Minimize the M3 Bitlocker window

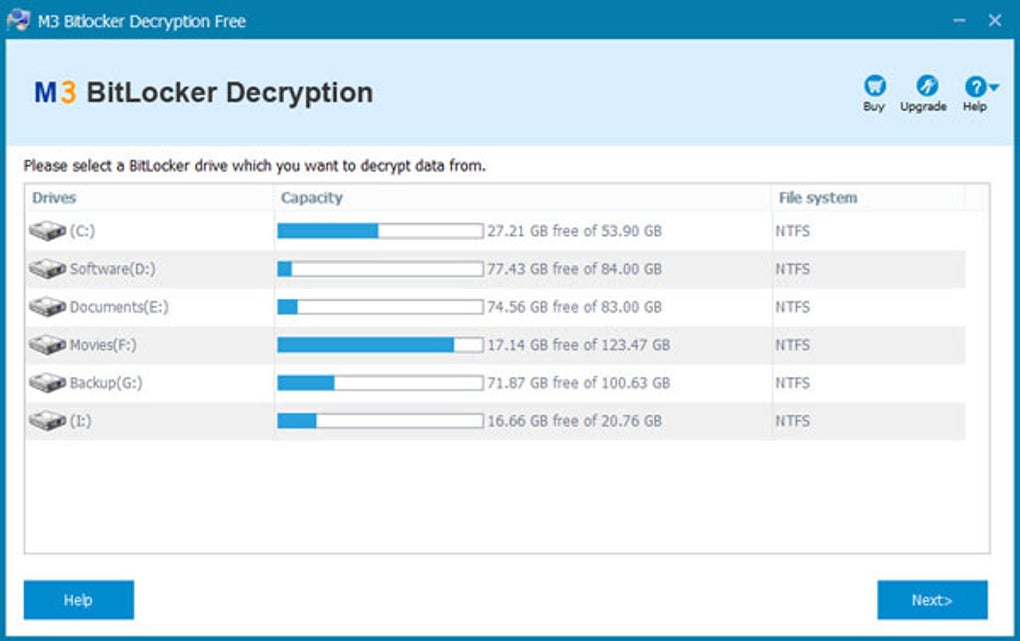click(959, 21)
